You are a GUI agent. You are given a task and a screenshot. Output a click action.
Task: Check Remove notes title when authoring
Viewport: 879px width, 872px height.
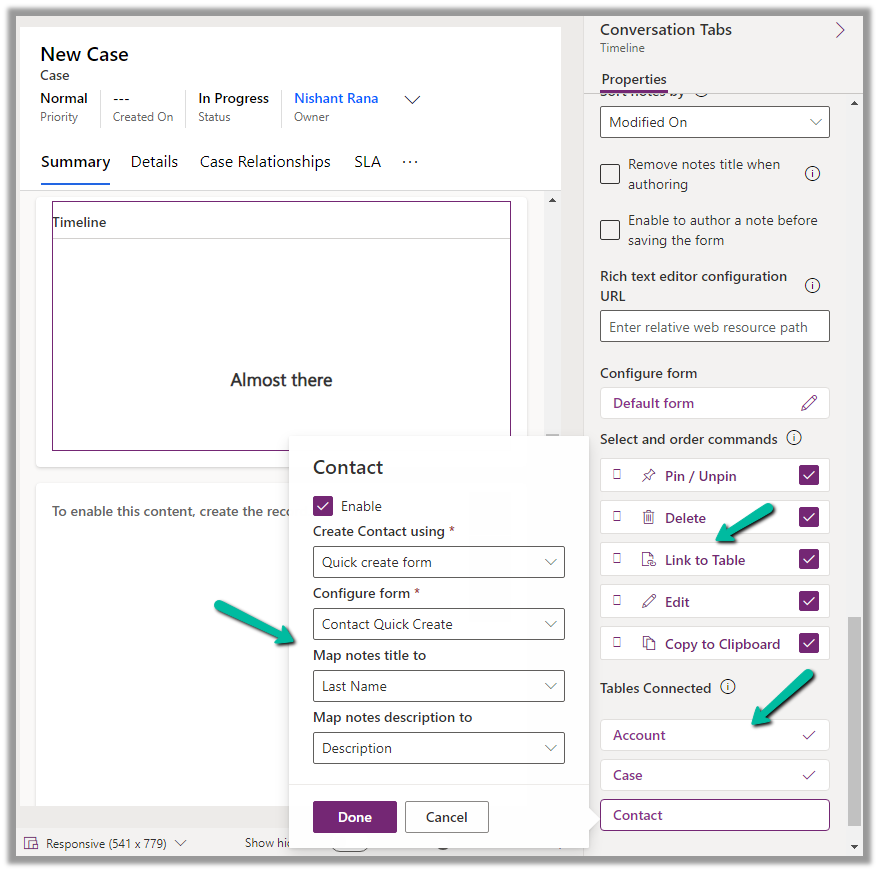pos(610,174)
